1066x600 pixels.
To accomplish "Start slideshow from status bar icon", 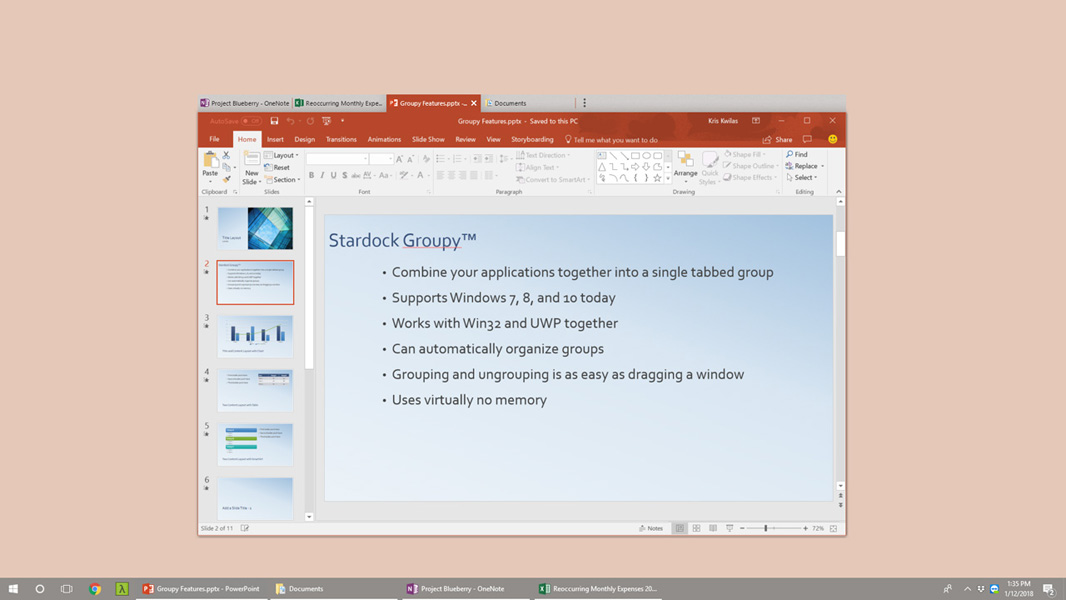I will click(729, 528).
